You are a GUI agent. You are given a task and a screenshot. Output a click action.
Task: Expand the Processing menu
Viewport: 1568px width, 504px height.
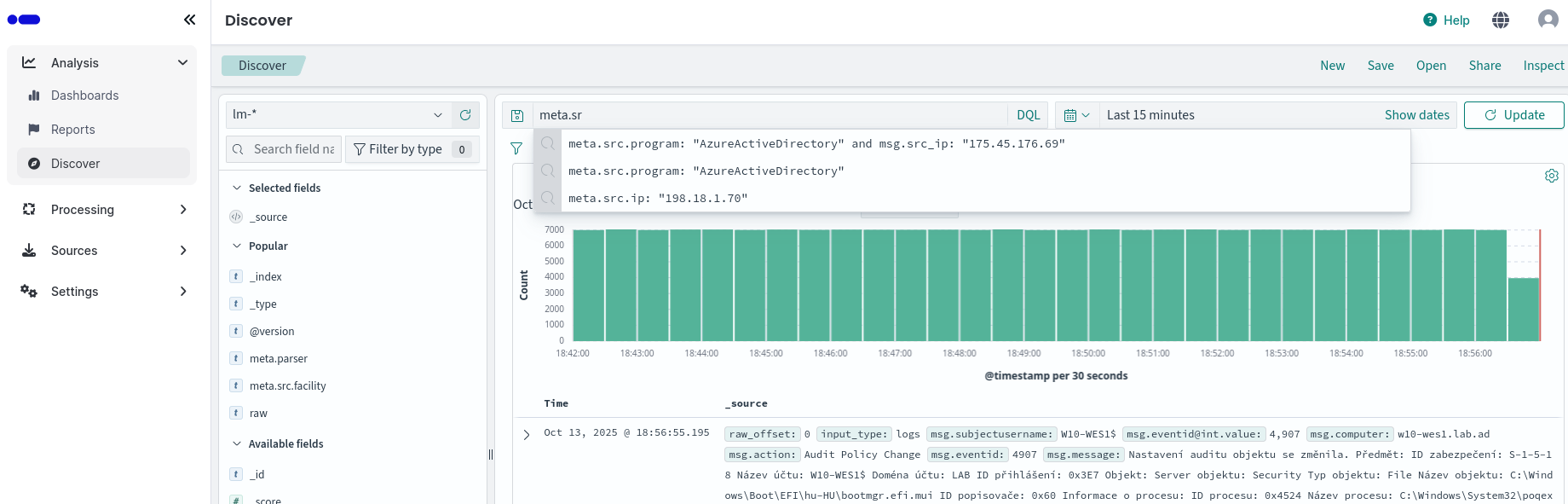[x=102, y=210]
